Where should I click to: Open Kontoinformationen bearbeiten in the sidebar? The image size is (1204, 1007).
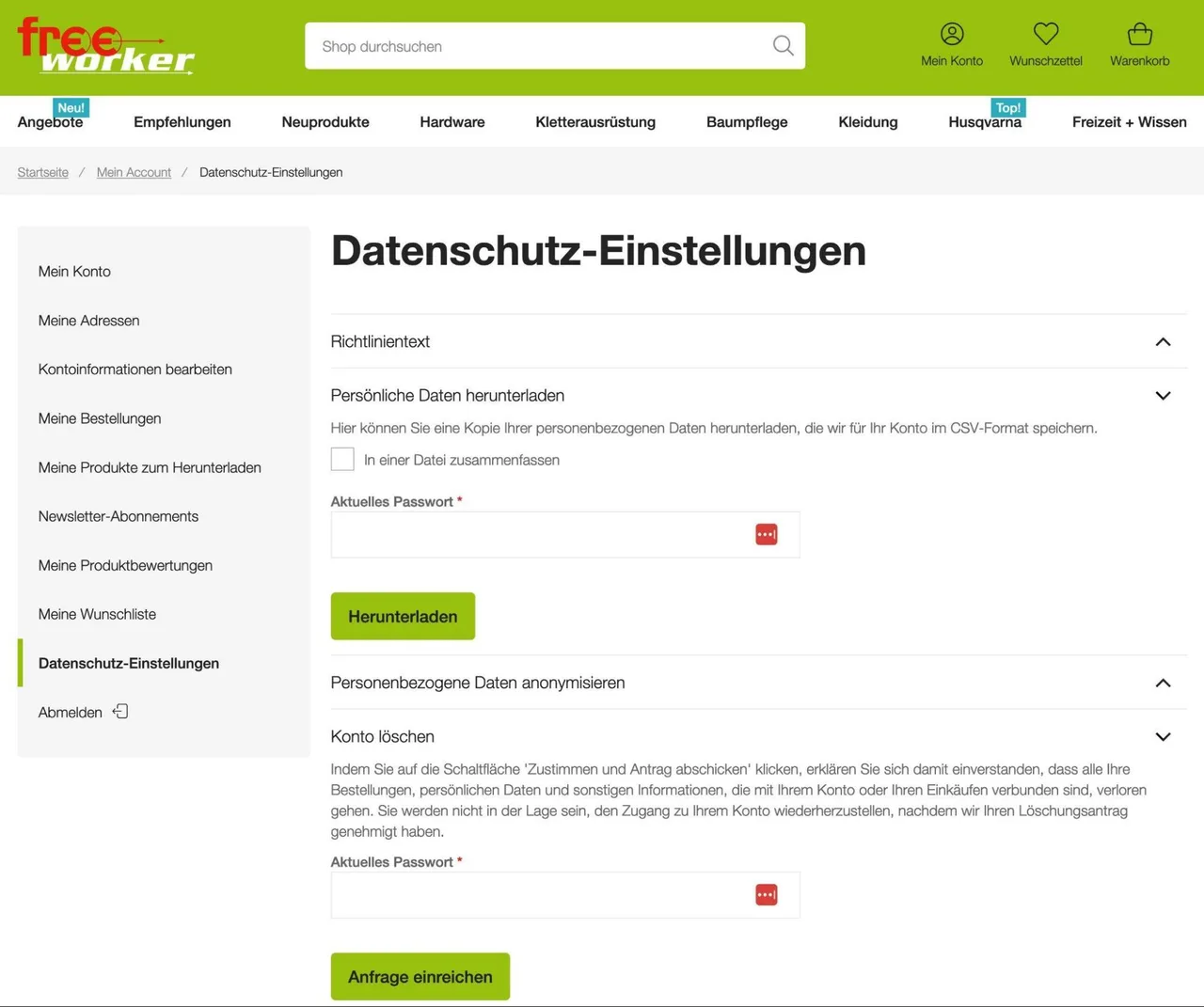[x=135, y=370]
